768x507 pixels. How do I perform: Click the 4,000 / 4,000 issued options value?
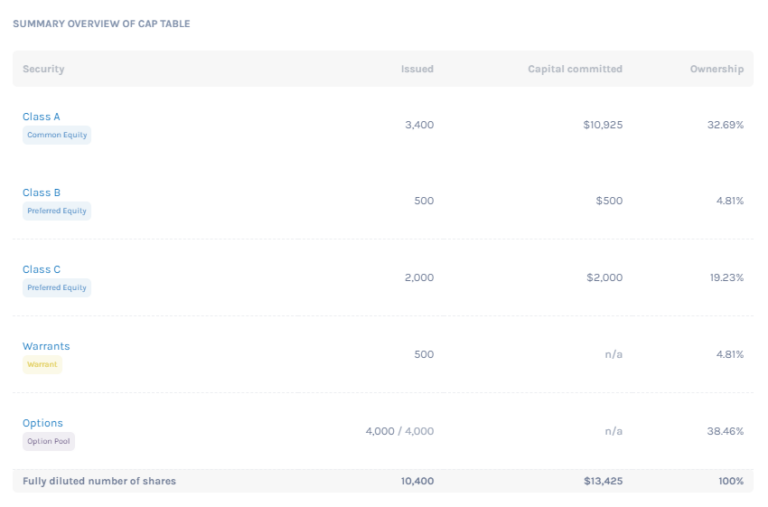pos(399,431)
